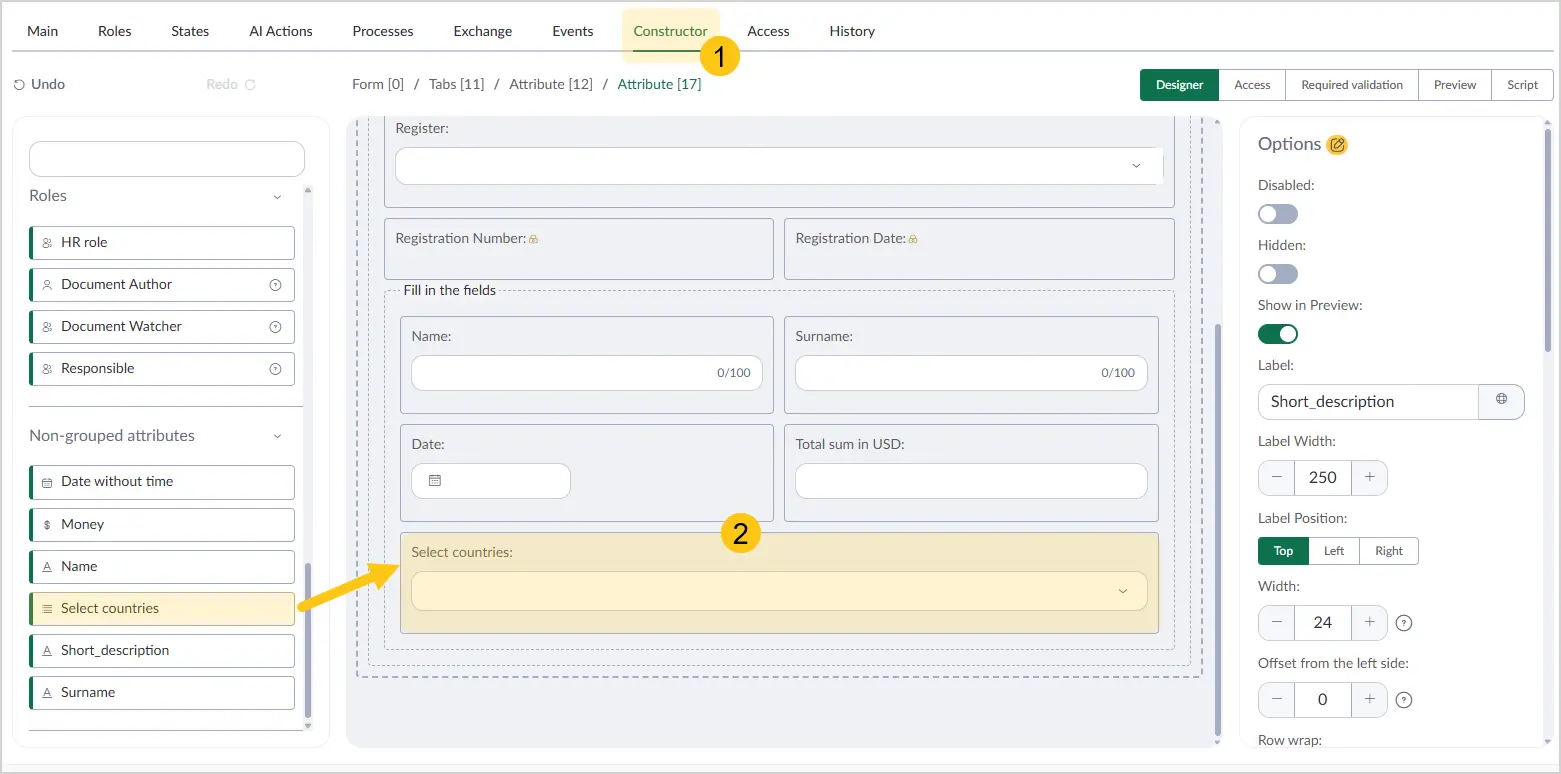Click the globe icon beside Label field
The width and height of the screenshot is (1561, 774).
[x=1501, y=399]
